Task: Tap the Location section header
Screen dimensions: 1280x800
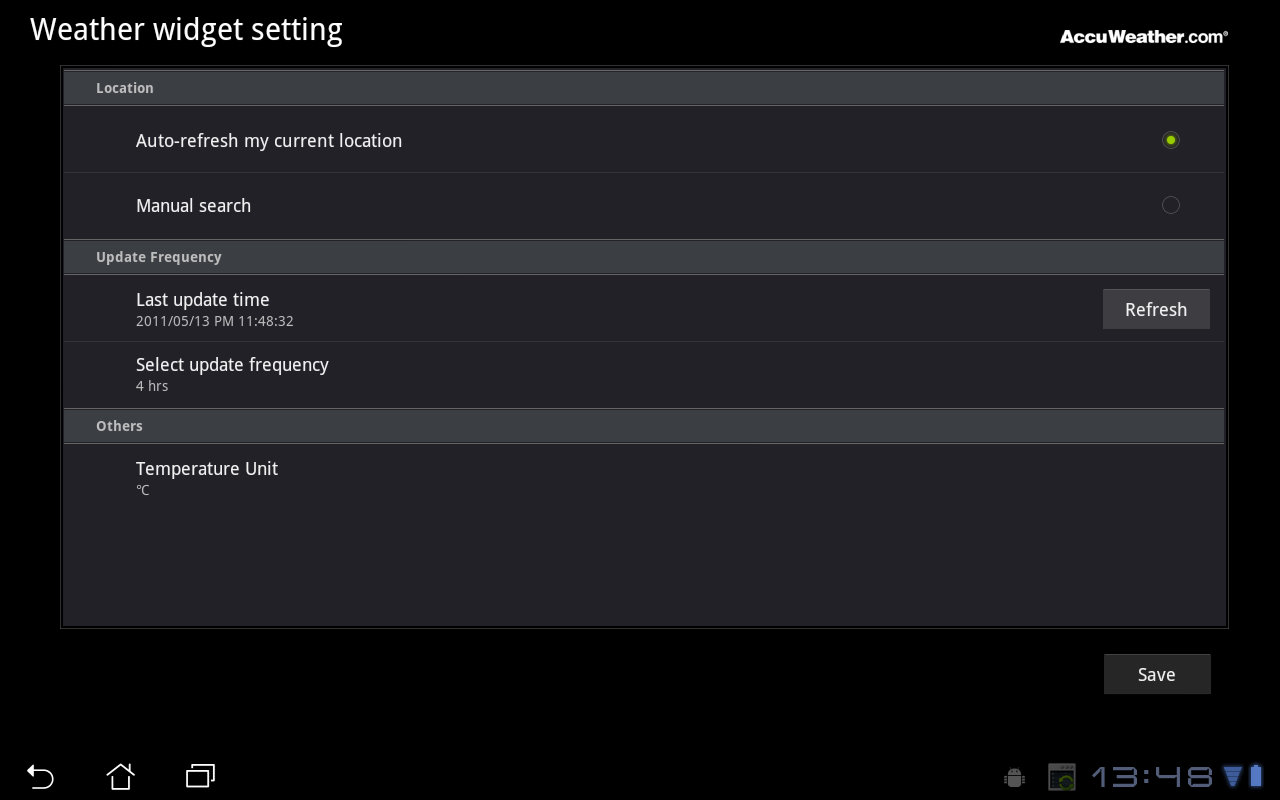Action: click(644, 88)
